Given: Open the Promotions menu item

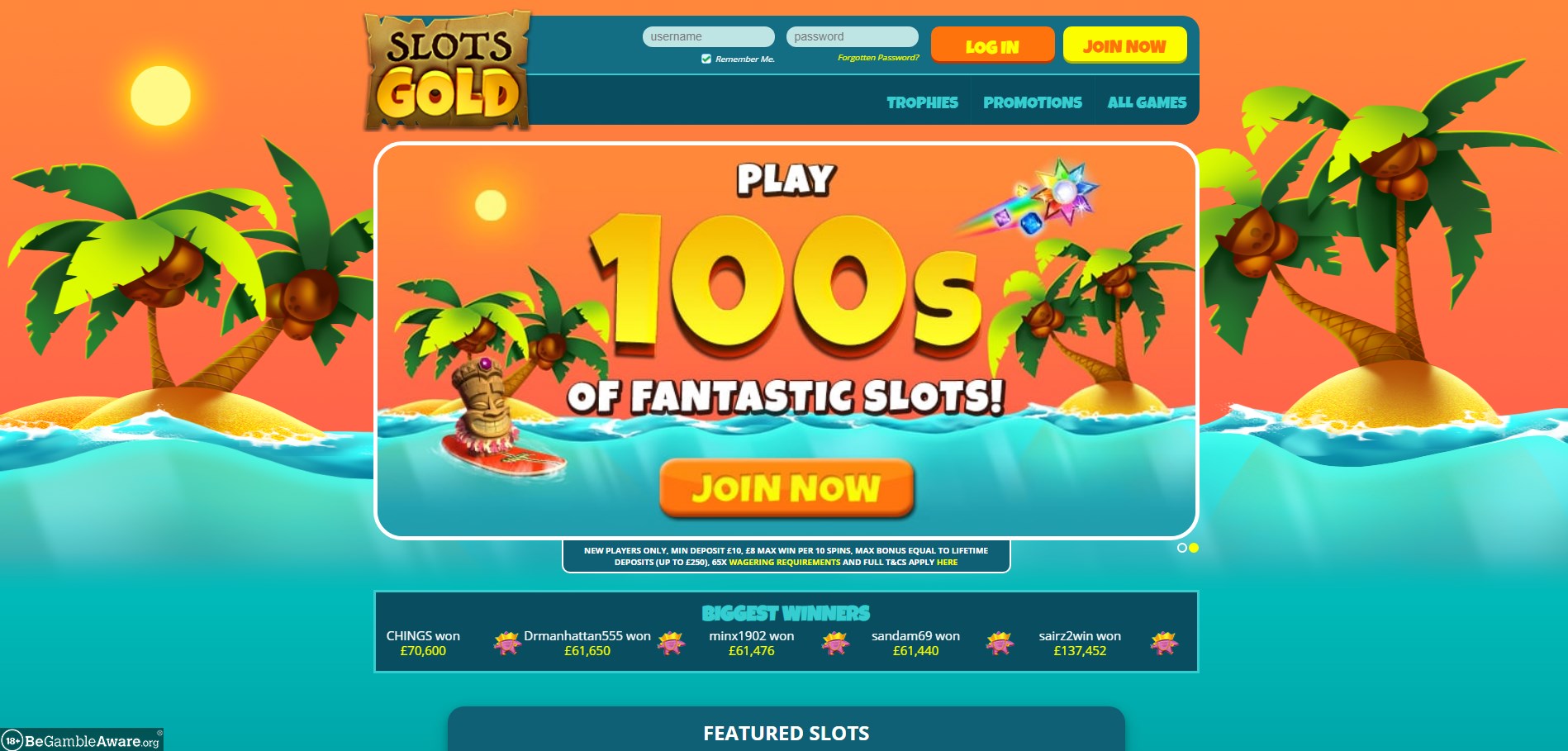Looking at the screenshot, I should click(x=1033, y=102).
